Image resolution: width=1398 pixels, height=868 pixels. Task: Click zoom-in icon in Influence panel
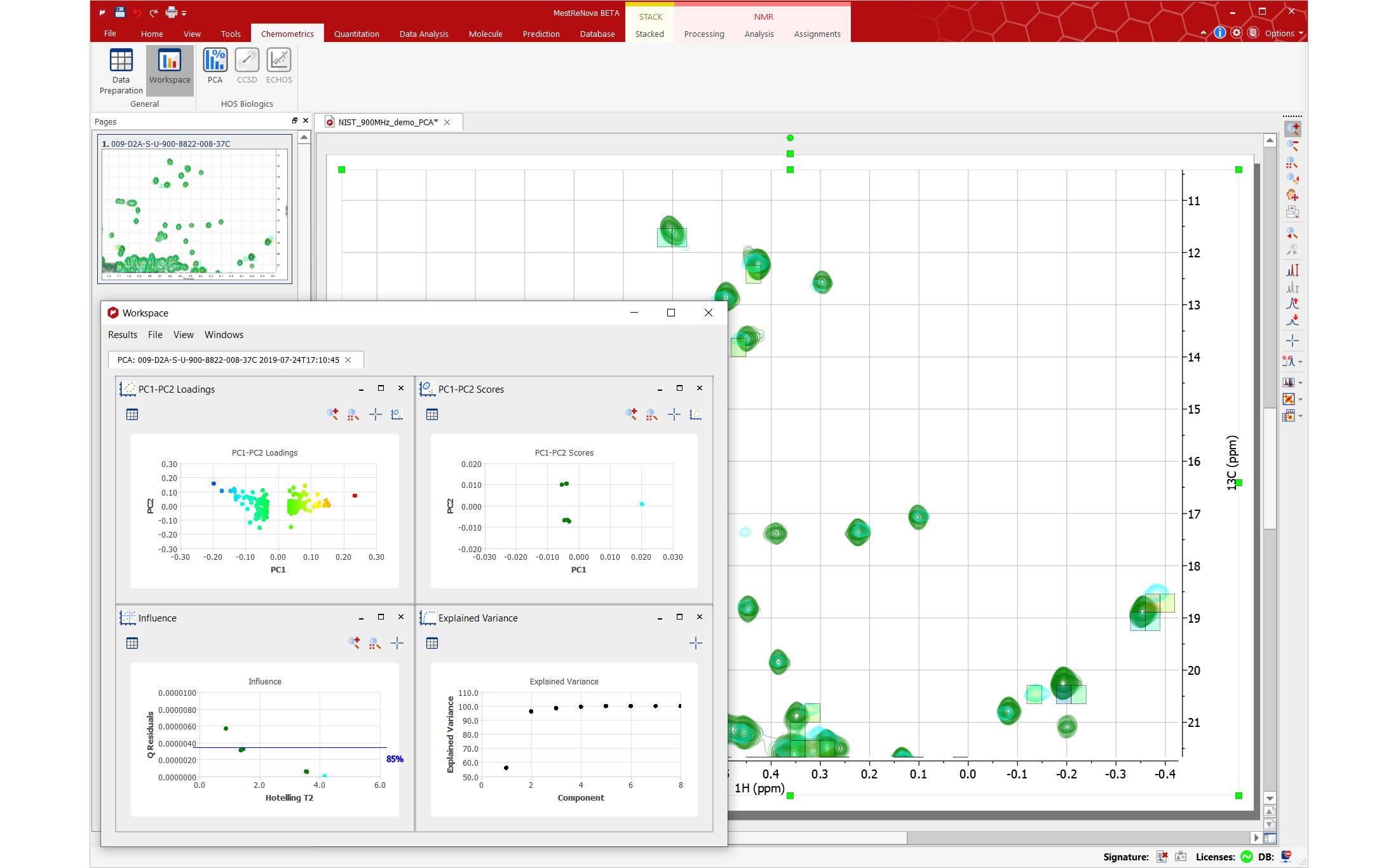point(354,643)
